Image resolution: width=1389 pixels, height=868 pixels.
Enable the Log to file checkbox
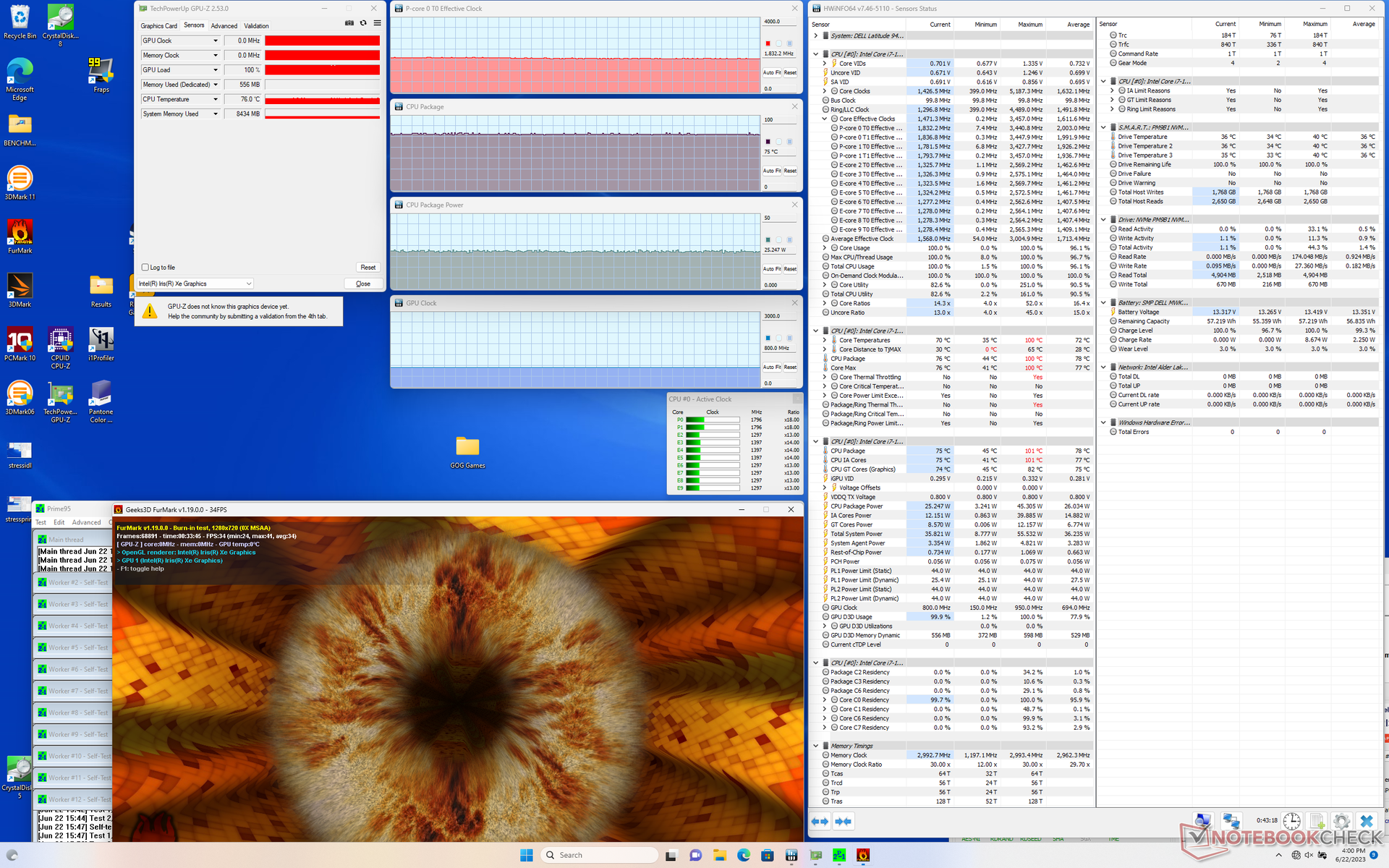(145, 267)
